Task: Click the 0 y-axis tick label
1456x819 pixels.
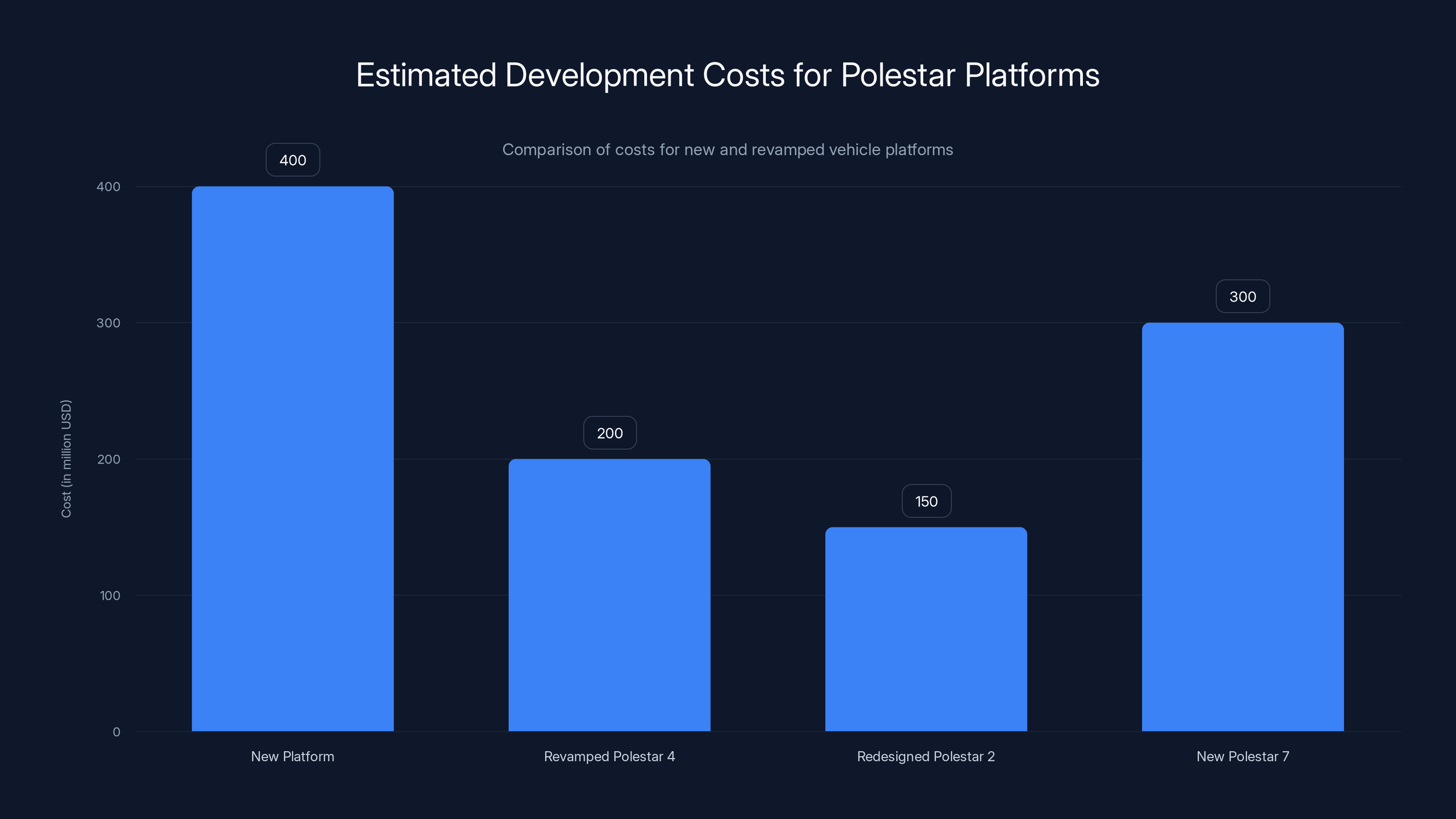Action: click(x=116, y=731)
